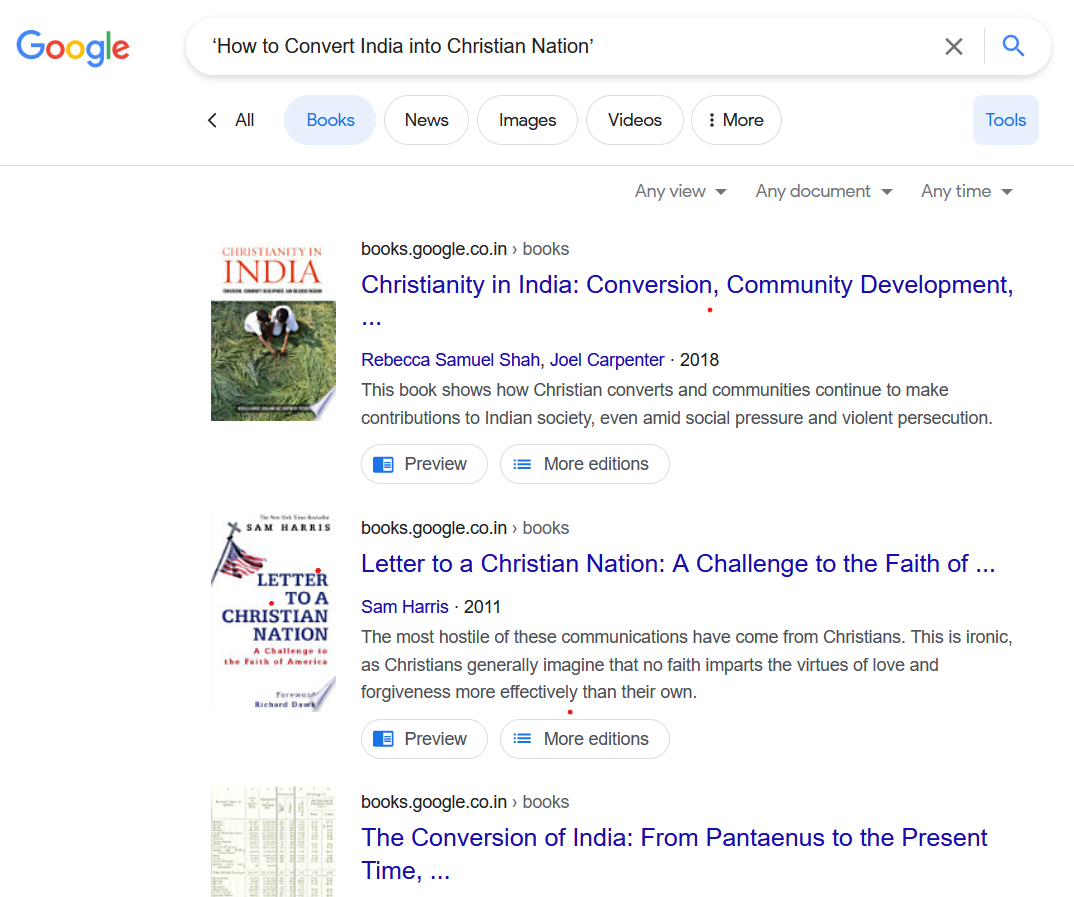This screenshot has height=897, width=1074.
Task: Expand the Any document dropdown
Action: coord(824,191)
